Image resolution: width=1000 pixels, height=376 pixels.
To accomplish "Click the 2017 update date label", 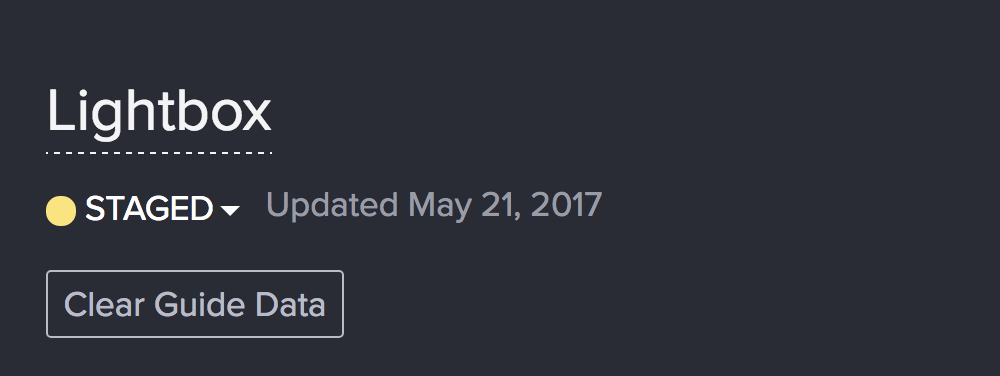I will click(434, 206).
